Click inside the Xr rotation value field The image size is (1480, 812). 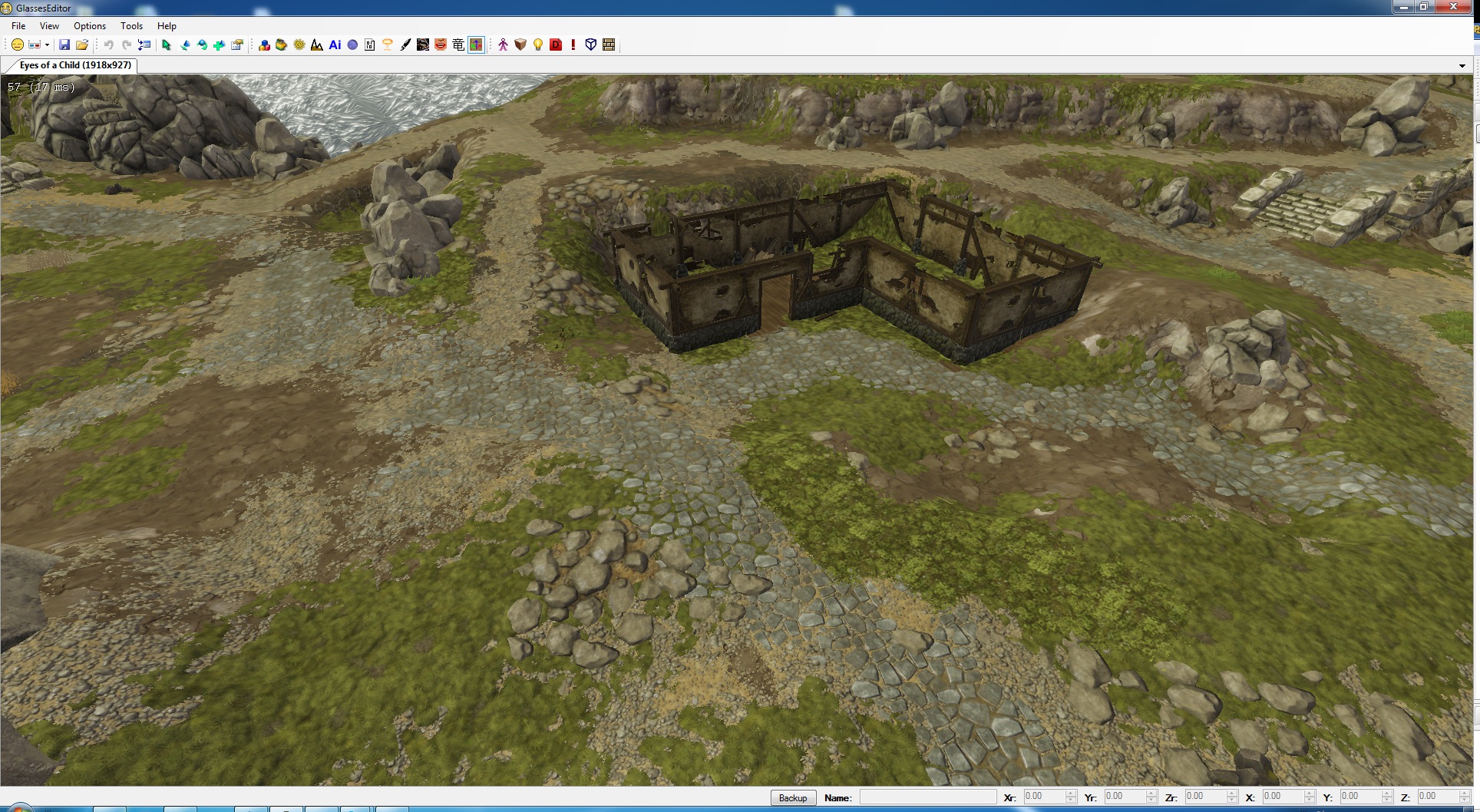(x=1042, y=797)
